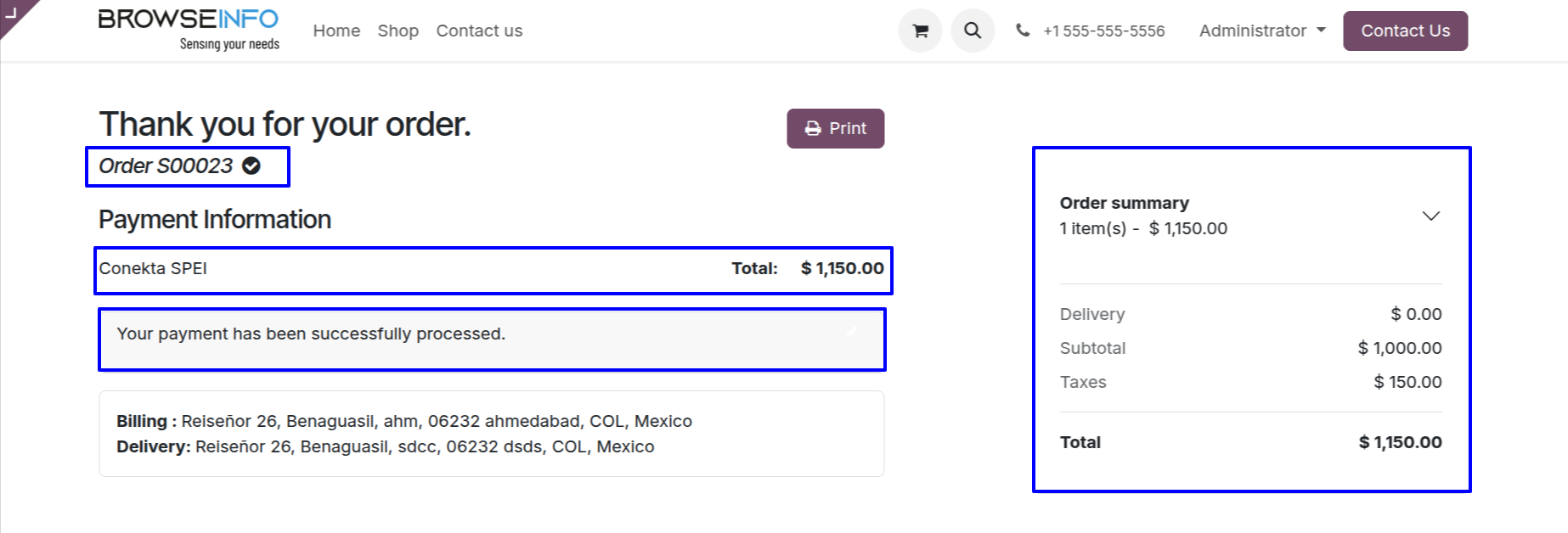The width and height of the screenshot is (1568, 533).
Task: Click the Billing address line
Action: point(404,422)
